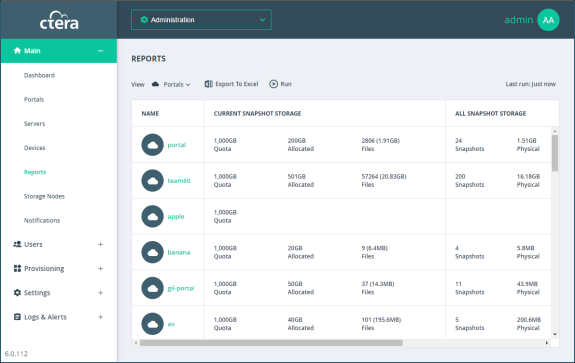Click the NAME column header
This screenshot has height=363, width=575.
pos(150,113)
